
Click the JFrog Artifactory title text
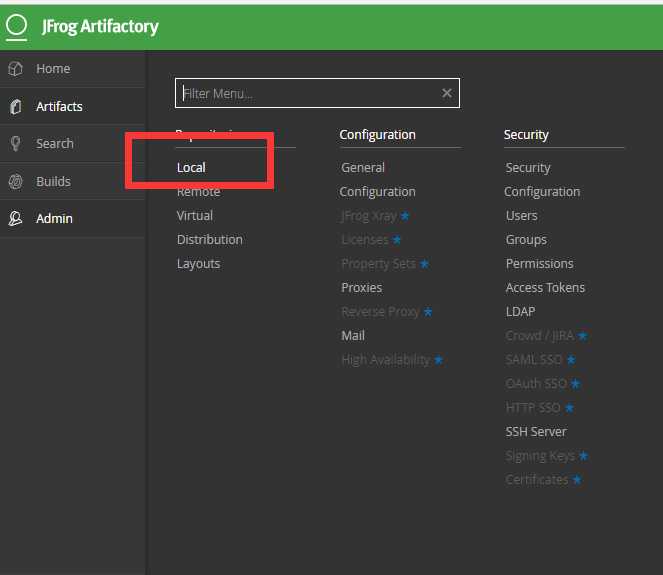pyautogui.click(x=100, y=27)
